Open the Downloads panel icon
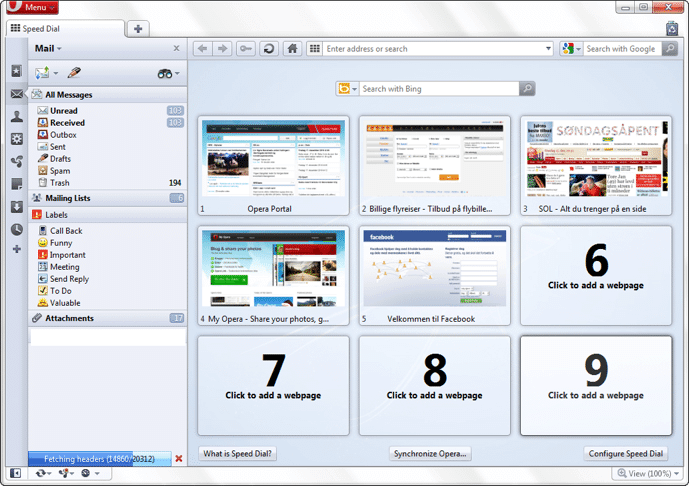Viewport: 689px width, 486px height. (17, 207)
